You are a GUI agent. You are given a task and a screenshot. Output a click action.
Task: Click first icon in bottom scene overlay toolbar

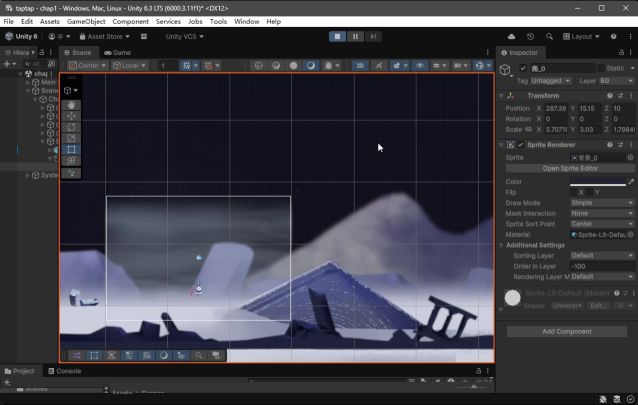tap(76, 356)
